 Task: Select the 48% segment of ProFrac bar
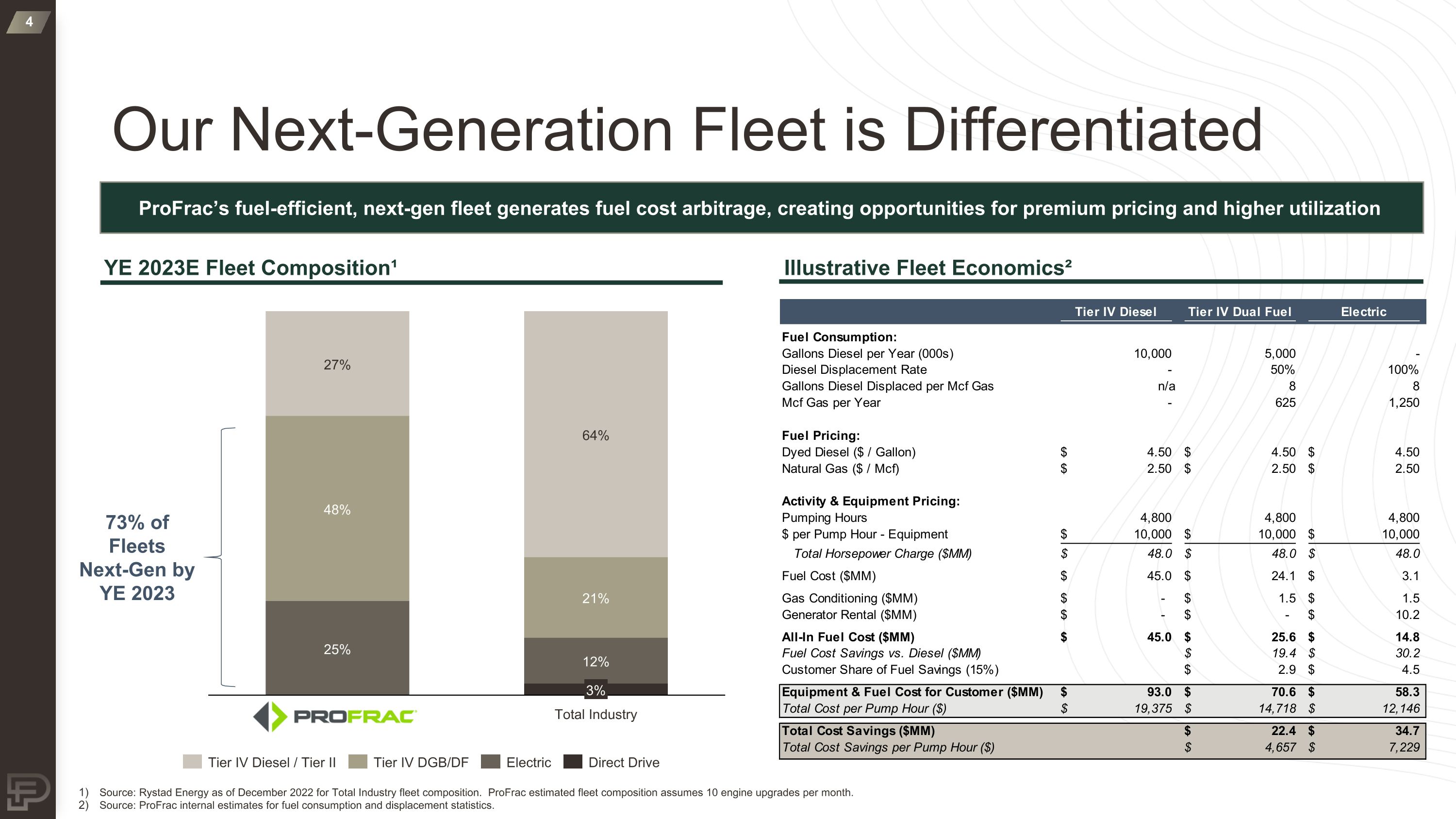(337, 509)
